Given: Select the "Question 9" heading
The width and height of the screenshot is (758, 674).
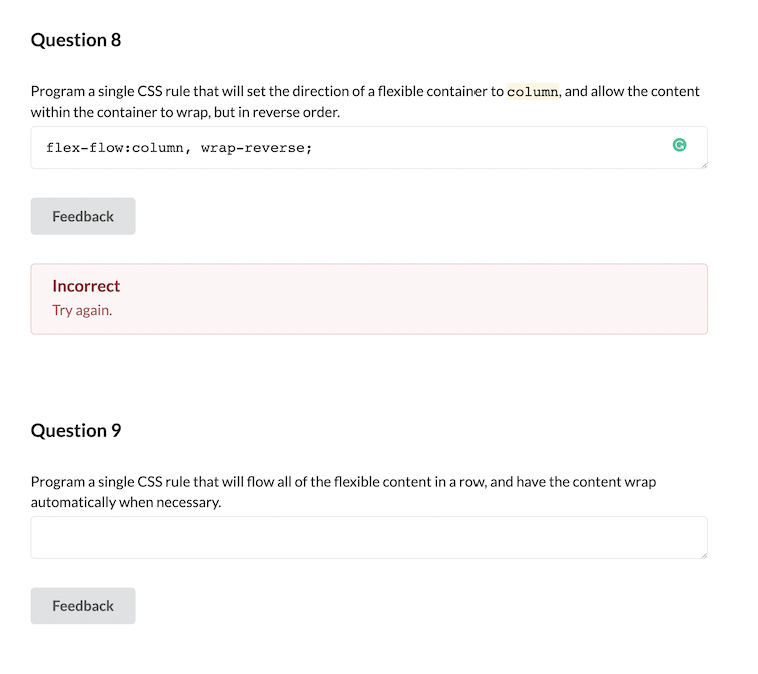Looking at the screenshot, I should click(76, 430).
